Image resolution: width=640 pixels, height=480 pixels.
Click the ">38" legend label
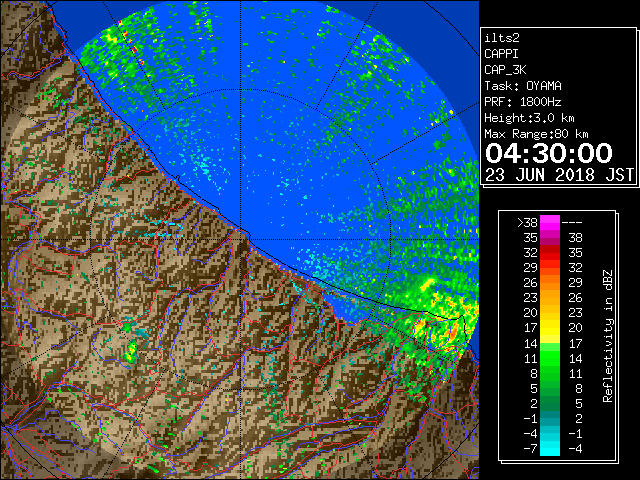[527, 223]
